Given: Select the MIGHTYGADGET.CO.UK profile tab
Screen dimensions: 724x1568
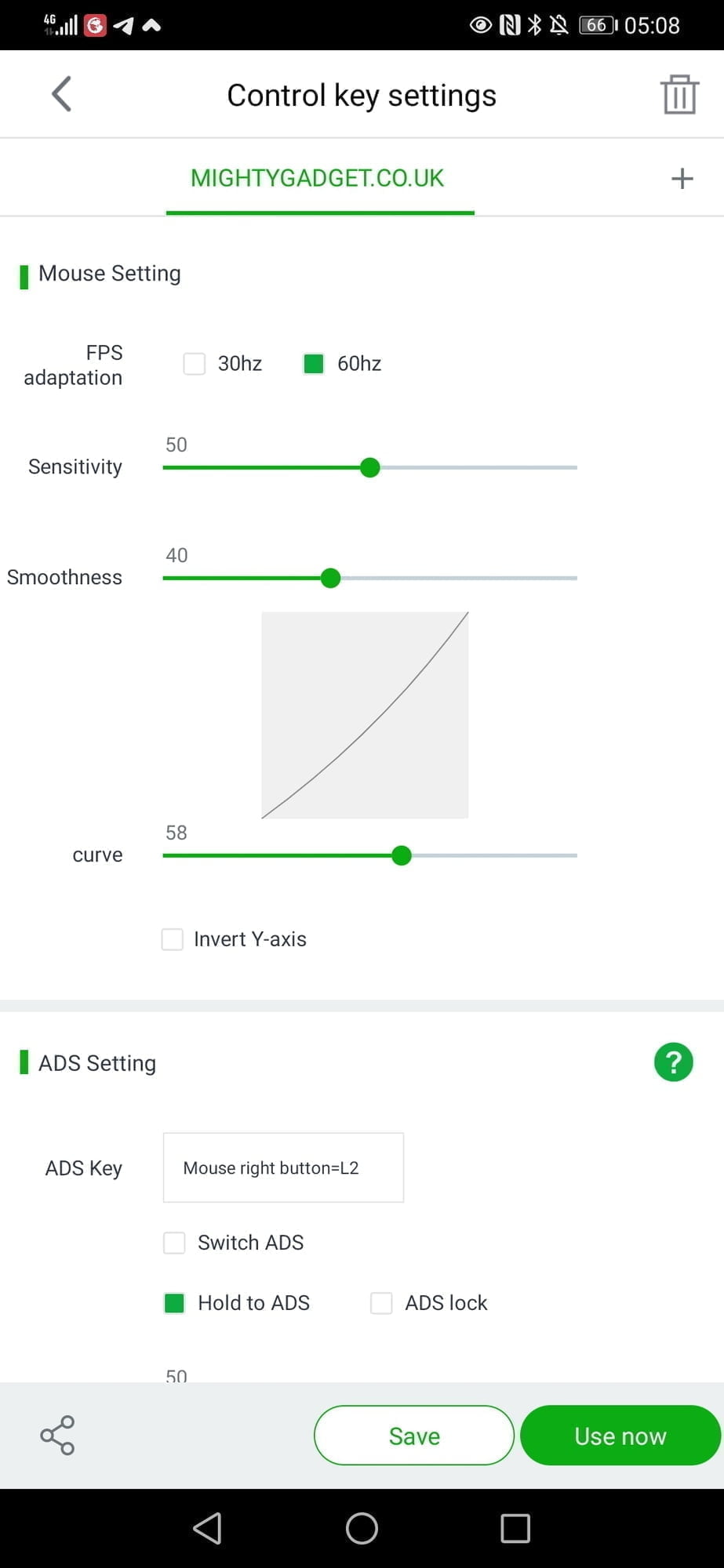Looking at the screenshot, I should pos(318,179).
